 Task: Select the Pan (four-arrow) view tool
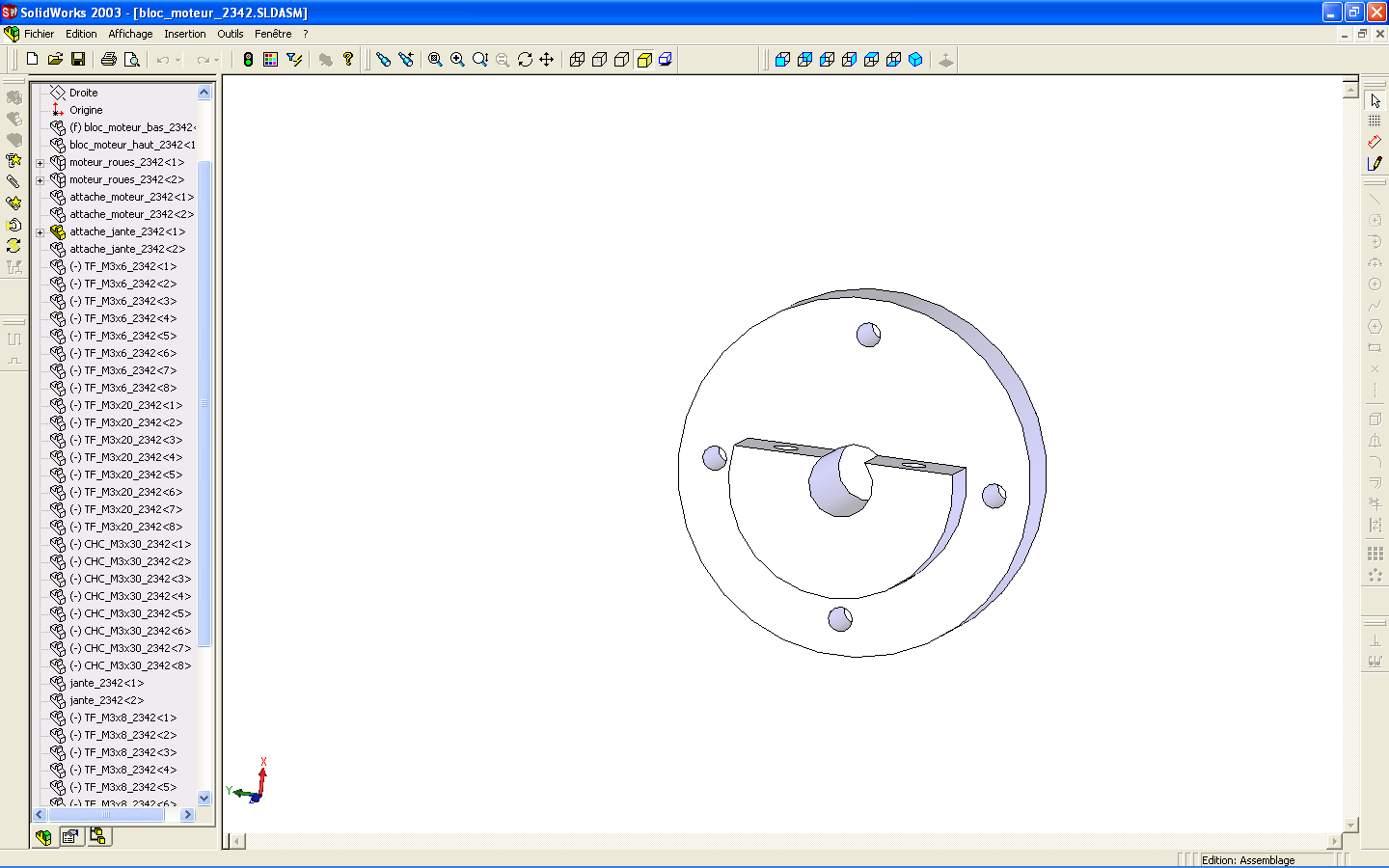(x=547, y=60)
